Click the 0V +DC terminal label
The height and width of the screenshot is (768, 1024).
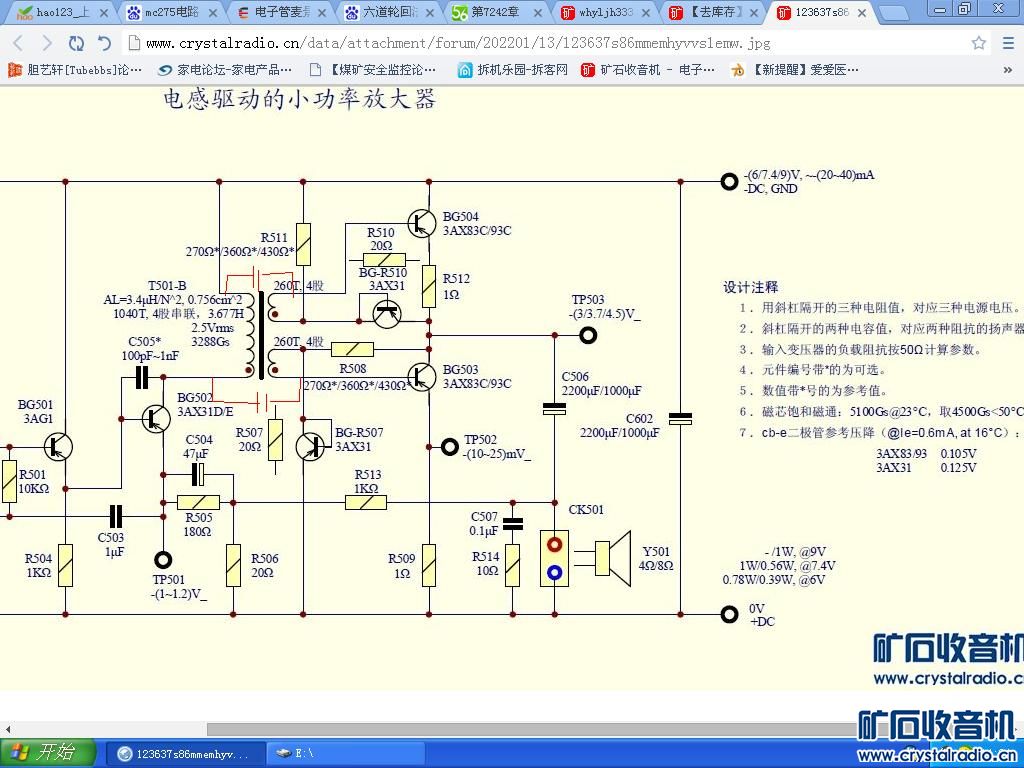coord(761,615)
